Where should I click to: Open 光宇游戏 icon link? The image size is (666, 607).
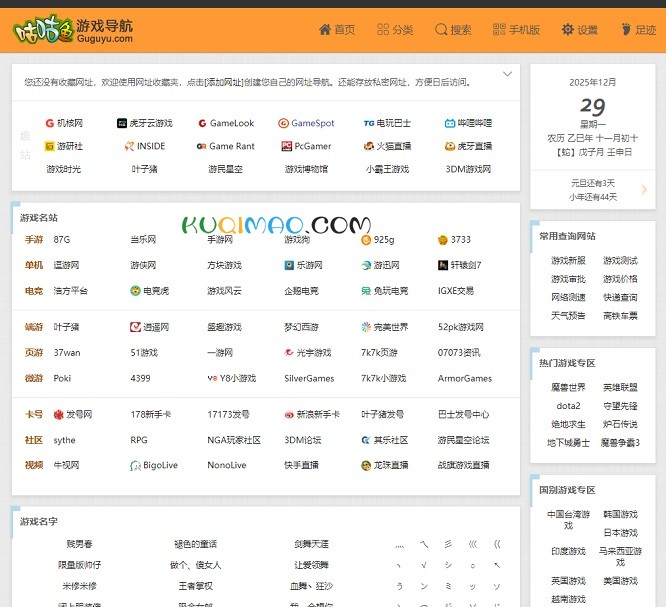[308, 353]
